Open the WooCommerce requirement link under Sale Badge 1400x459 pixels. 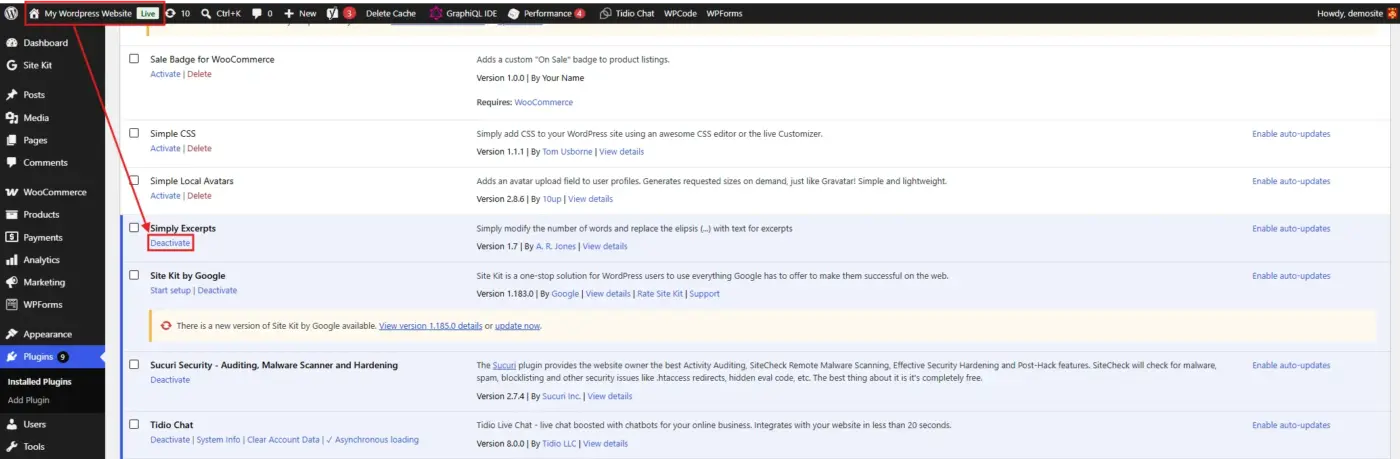[x=544, y=102]
